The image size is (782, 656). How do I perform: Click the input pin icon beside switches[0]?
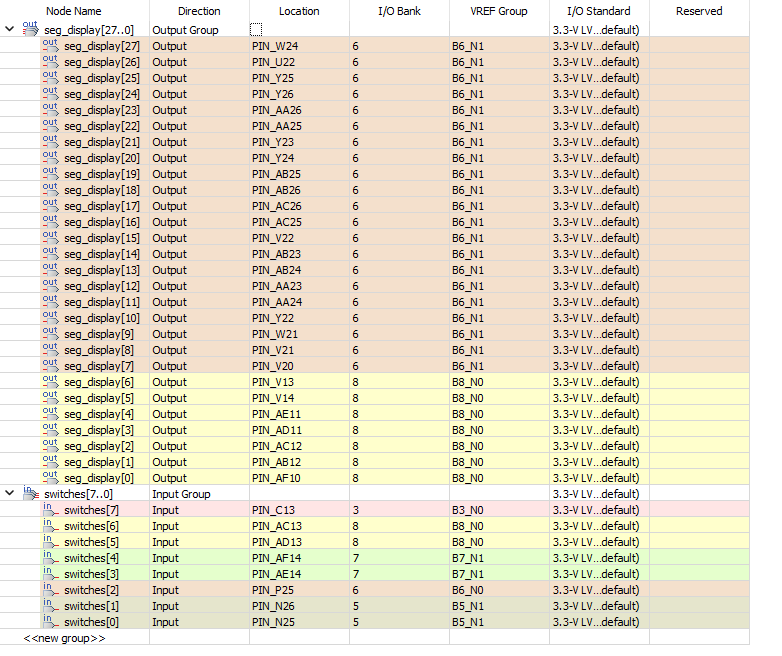[x=50, y=622]
